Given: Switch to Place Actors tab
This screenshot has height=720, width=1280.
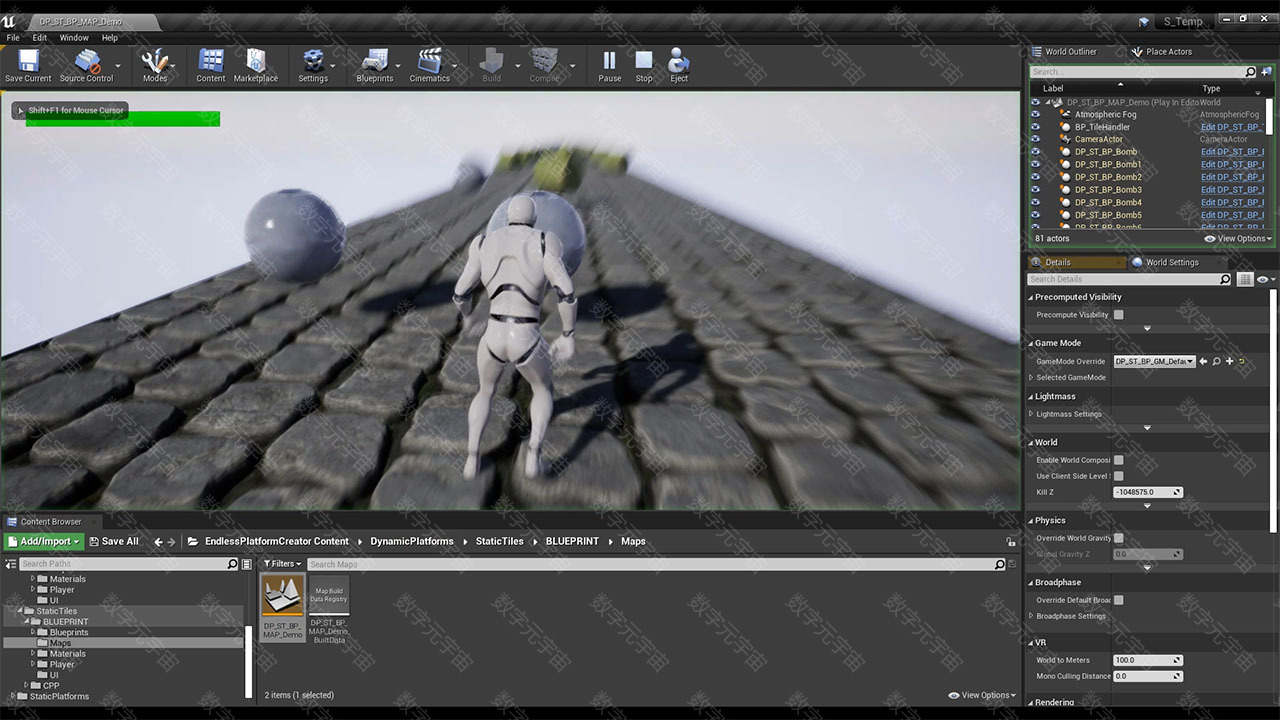Looking at the screenshot, I should tap(1162, 52).
